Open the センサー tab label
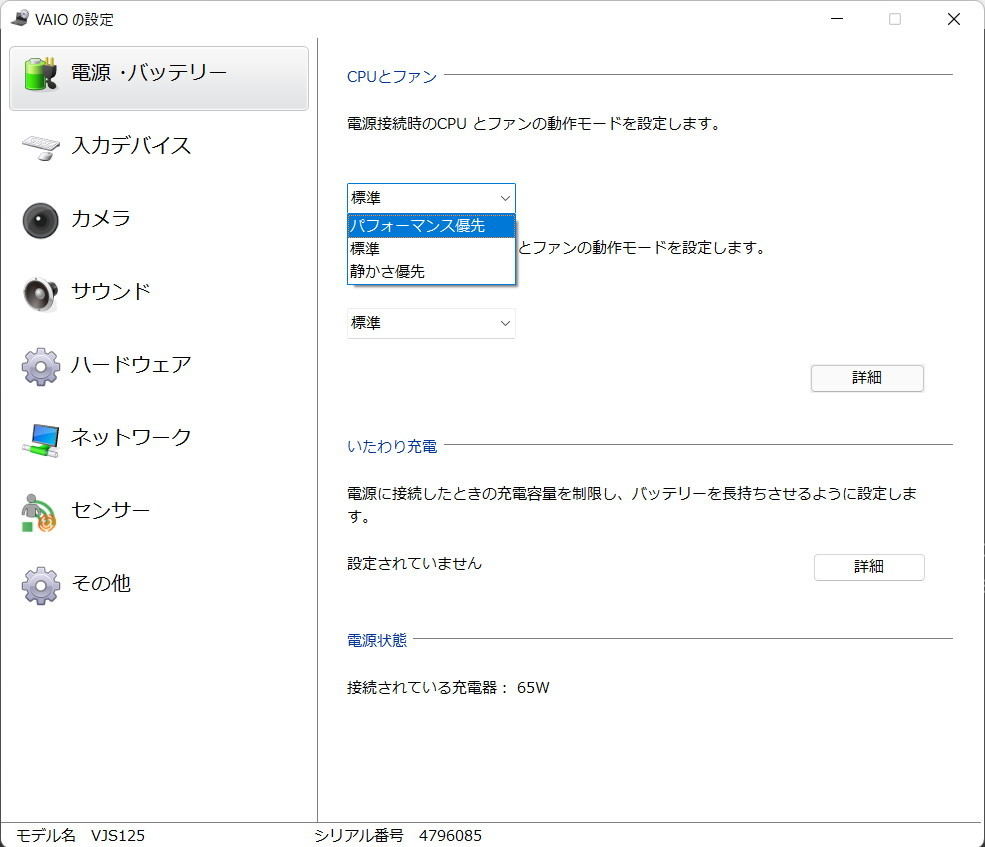Screen dimensions: 985x847 pos(111,510)
